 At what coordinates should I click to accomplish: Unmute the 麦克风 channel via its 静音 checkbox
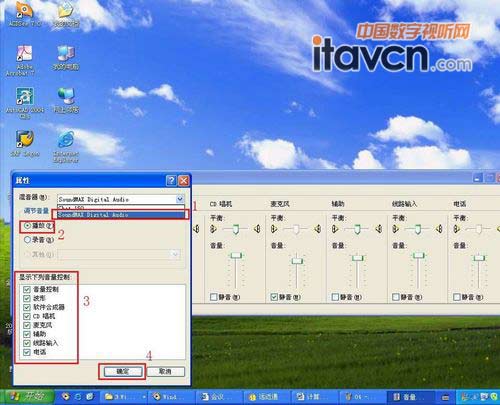(x=274, y=297)
